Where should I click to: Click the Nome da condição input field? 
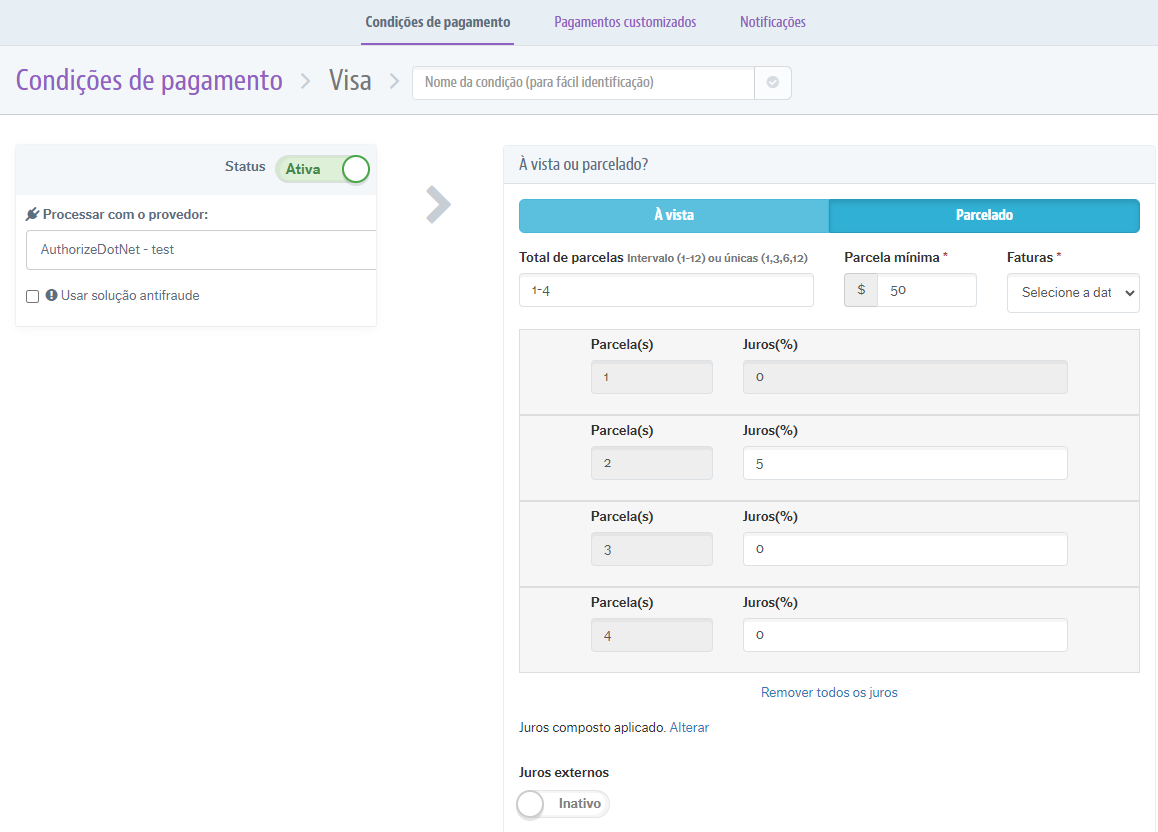pos(583,83)
